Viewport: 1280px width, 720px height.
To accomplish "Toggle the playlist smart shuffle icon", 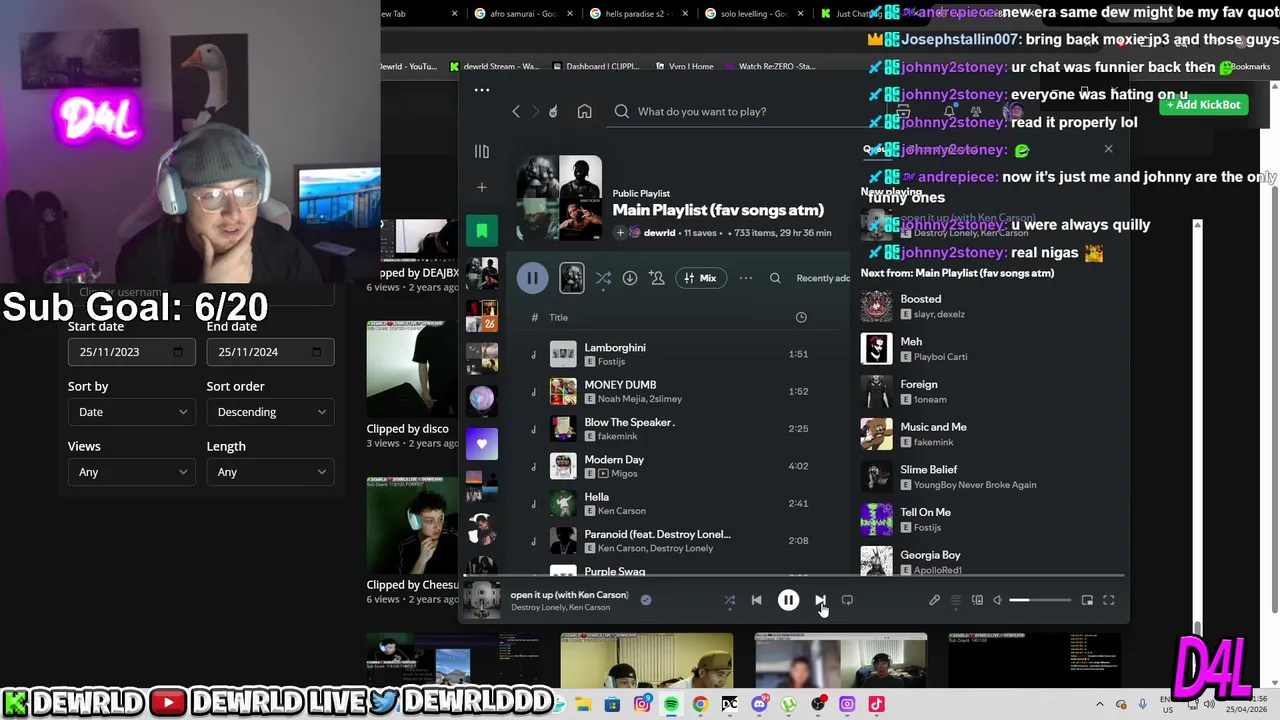I will click(603, 278).
